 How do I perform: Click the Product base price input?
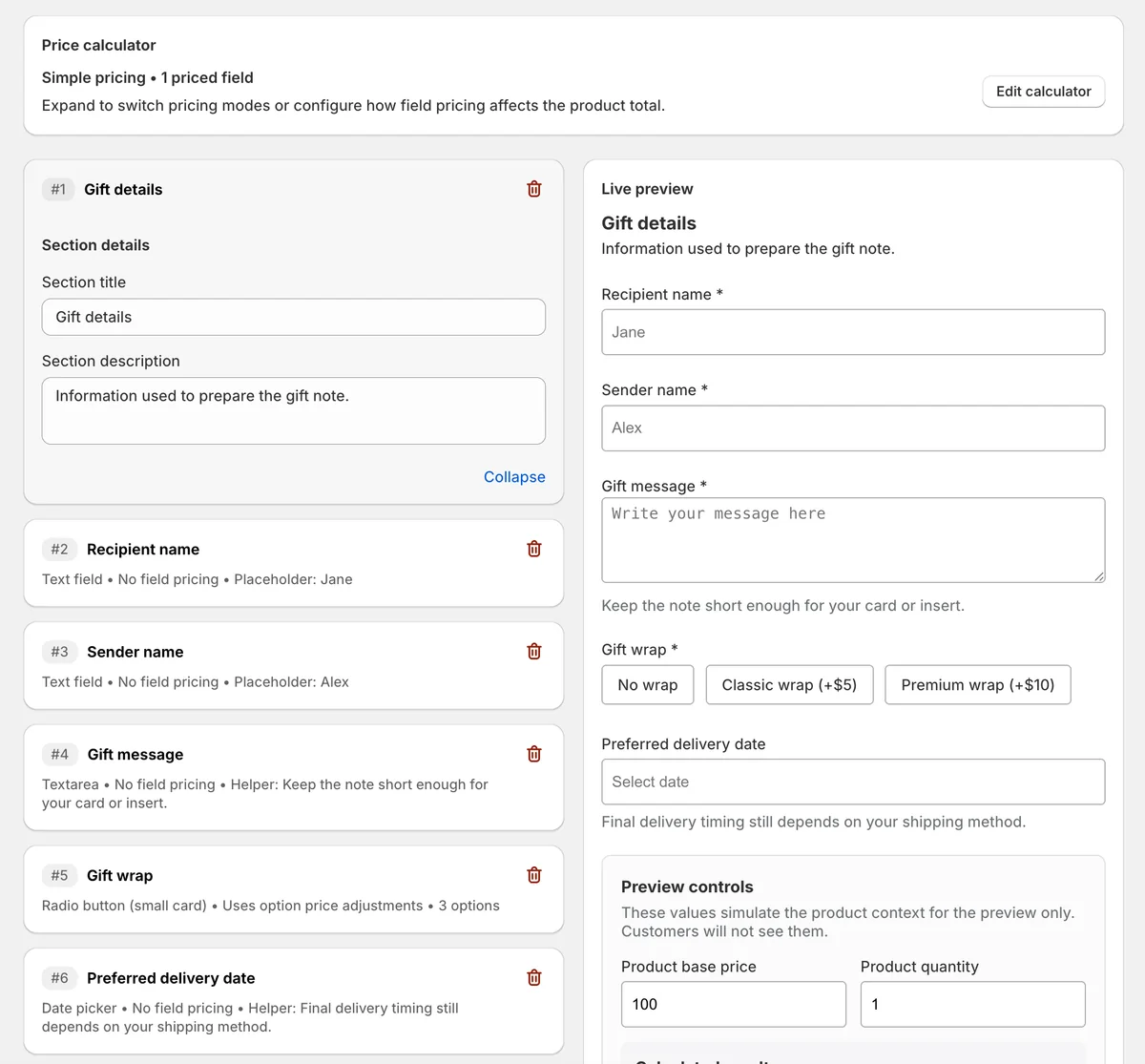pyautogui.click(x=734, y=1004)
